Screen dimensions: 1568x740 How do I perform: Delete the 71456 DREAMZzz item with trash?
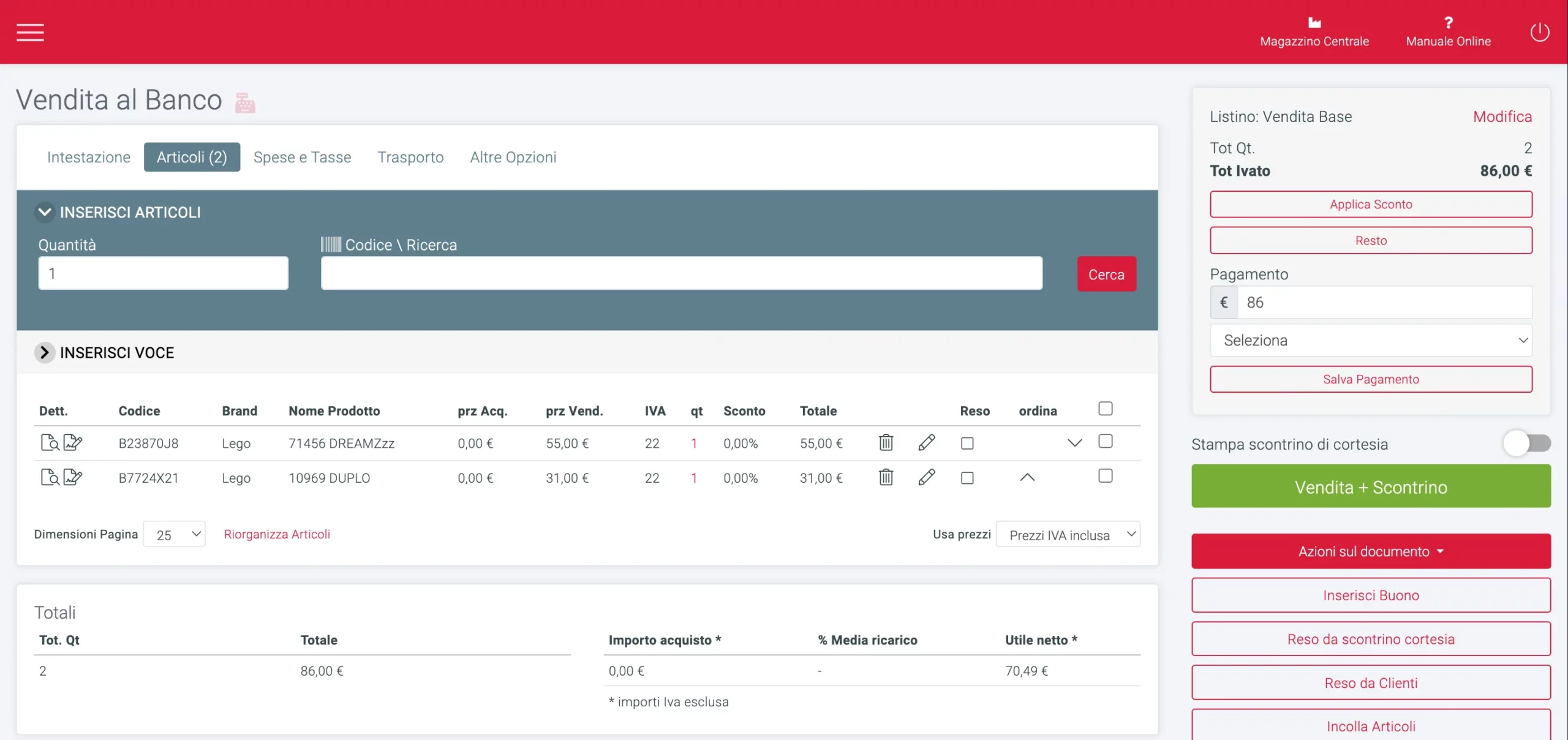tap(886, 442)
